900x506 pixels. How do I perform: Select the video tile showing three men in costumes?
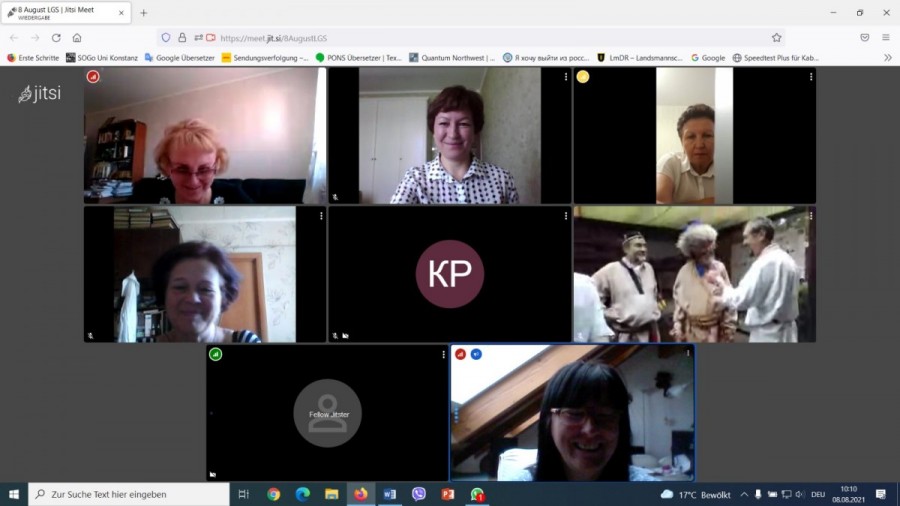[694, 275]
